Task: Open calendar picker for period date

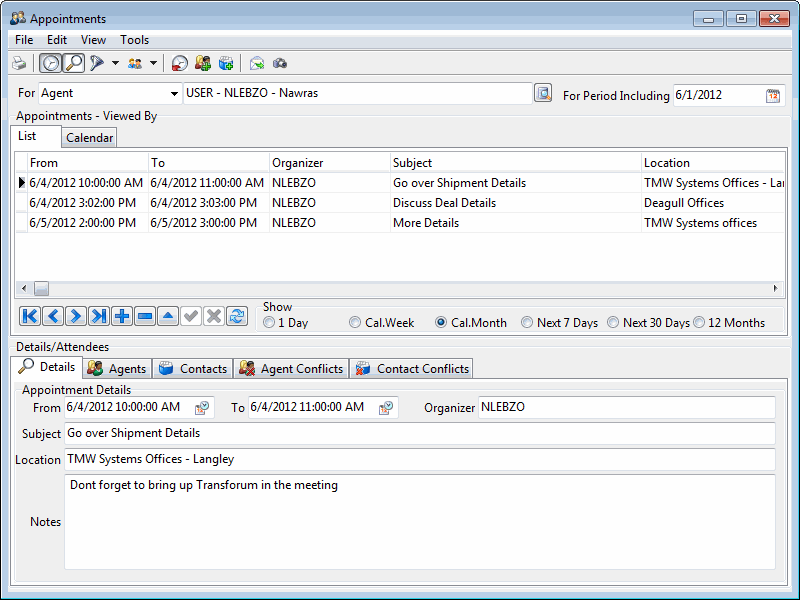Action: click(773, 96)
